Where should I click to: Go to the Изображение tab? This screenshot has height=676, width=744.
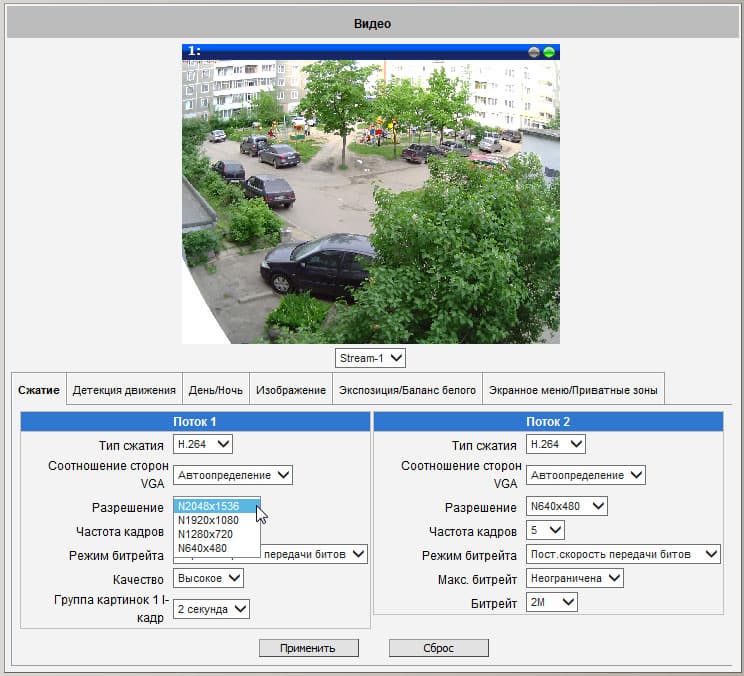(290, 390)
